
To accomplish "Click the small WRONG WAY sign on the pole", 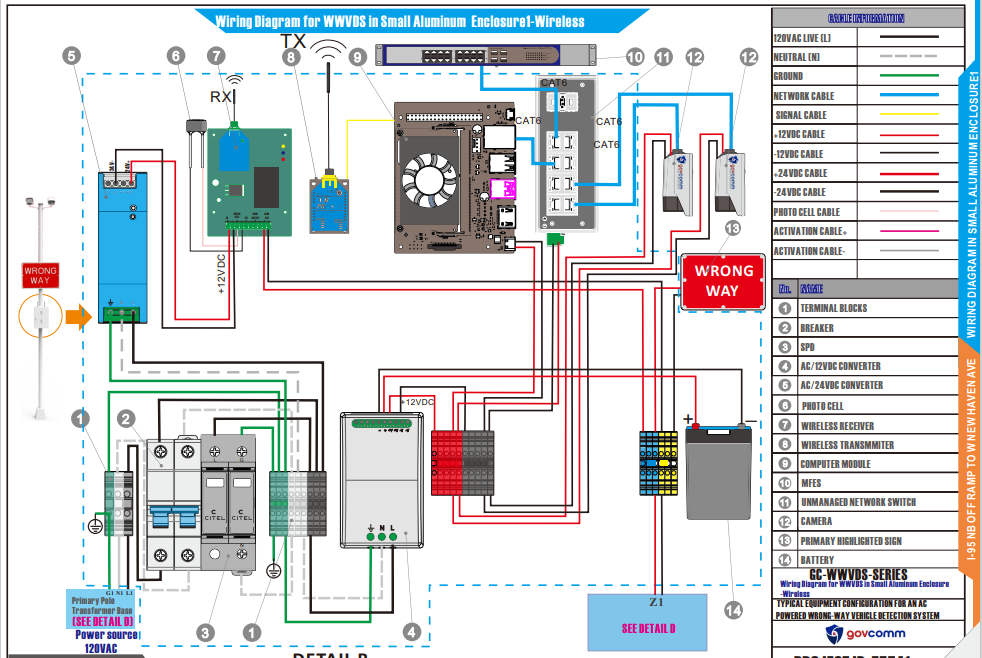I will point(40,275).
